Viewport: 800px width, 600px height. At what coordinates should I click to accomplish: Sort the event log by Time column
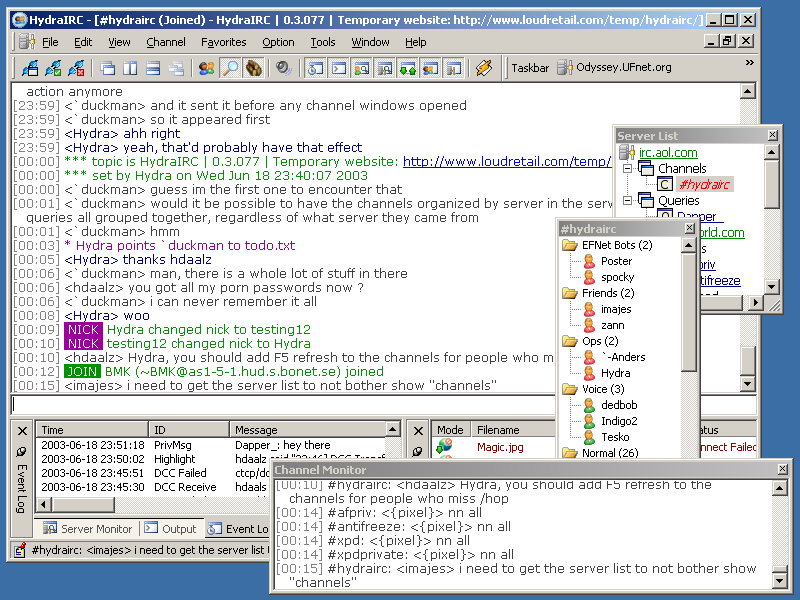tap(92, 430)
